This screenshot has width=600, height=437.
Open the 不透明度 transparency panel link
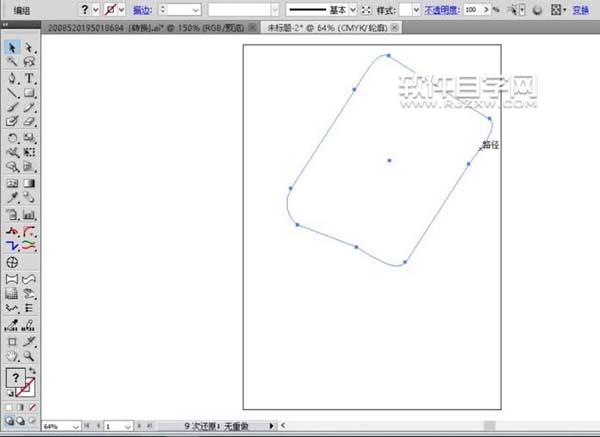point(442,10)
